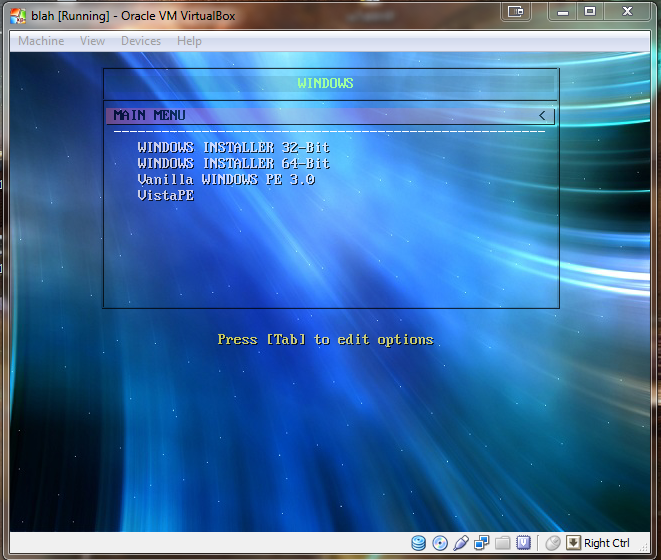Image resolution: width=661 pixels, height=560 pixels.
Task: Click the window resize grip corner
Action: [x=644, y=548]
